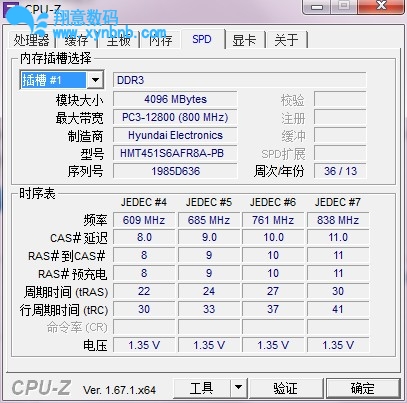Click the DDR3 memory type field
This screenshot has height=403, width=407.
239,80
